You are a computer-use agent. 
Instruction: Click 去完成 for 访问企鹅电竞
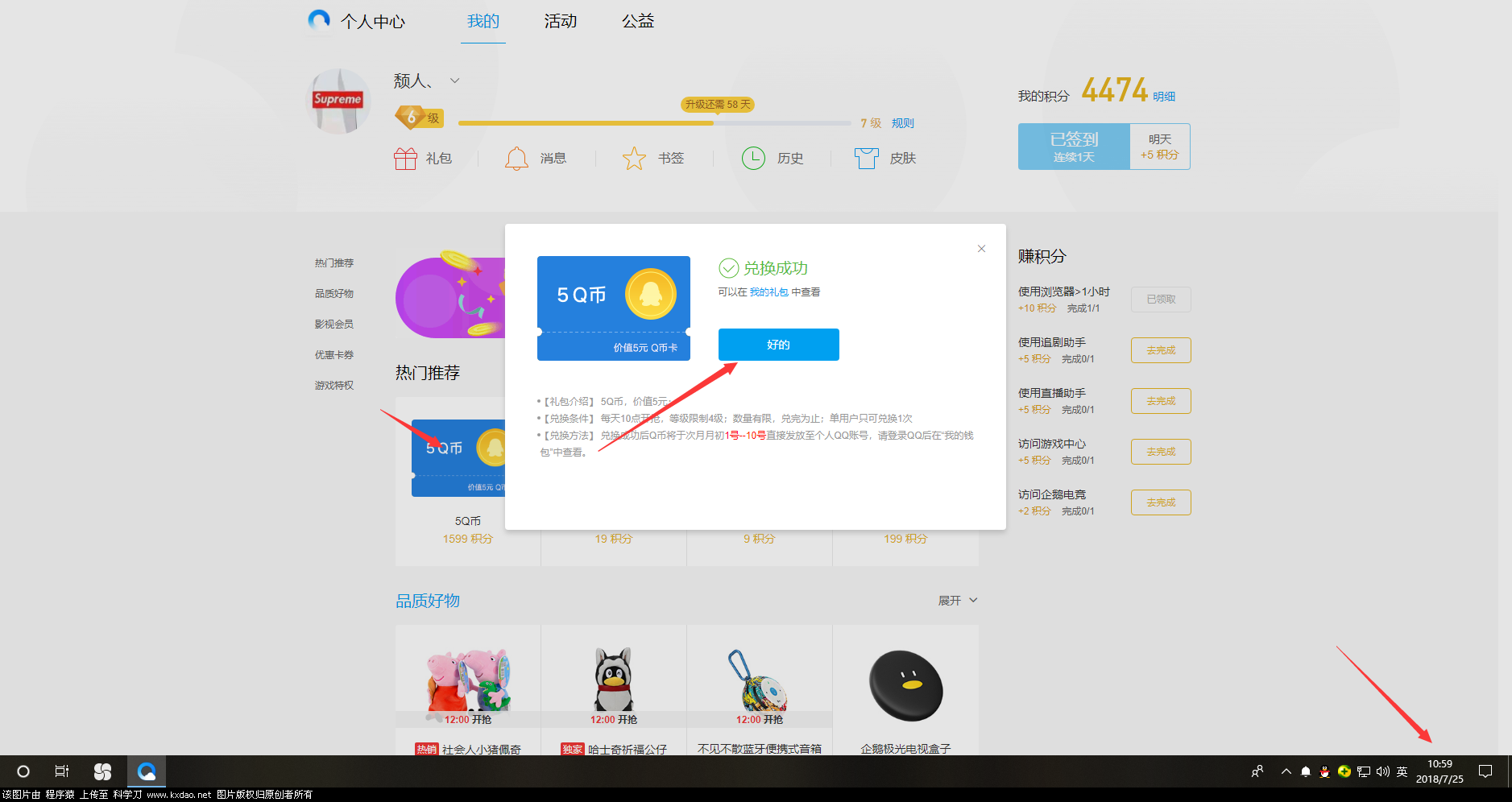[x=1161, y=502]
